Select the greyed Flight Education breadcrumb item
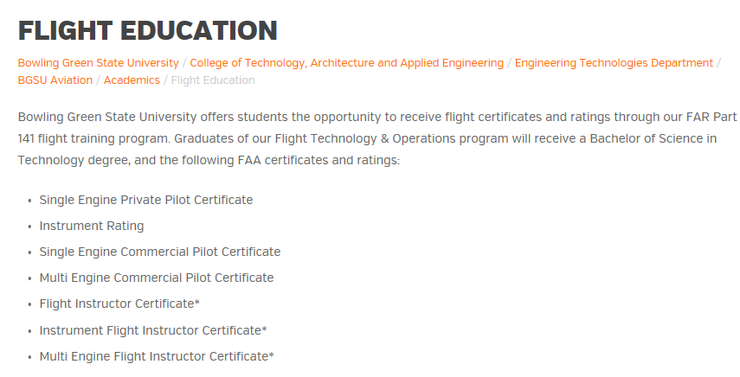 pyautogui.click(x=213, y=80)
